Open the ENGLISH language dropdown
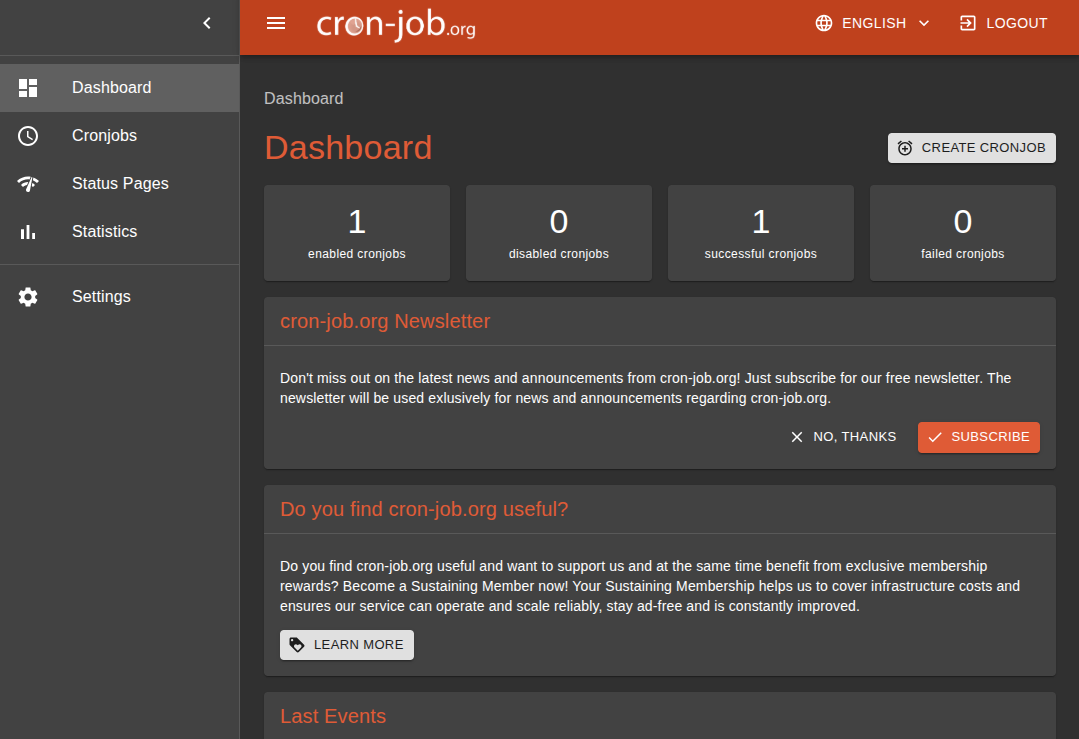 point(873,23)
